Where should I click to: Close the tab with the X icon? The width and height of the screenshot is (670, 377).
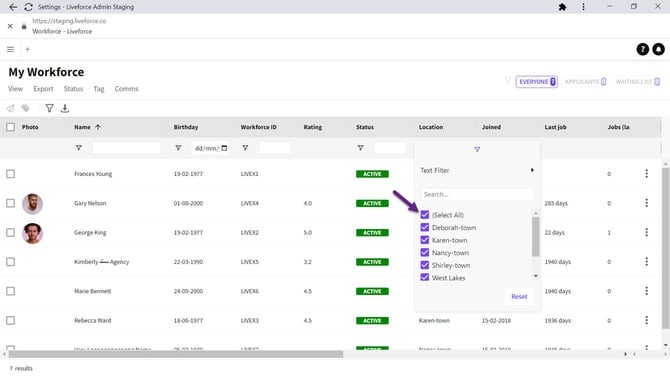[x=10, y=26]
